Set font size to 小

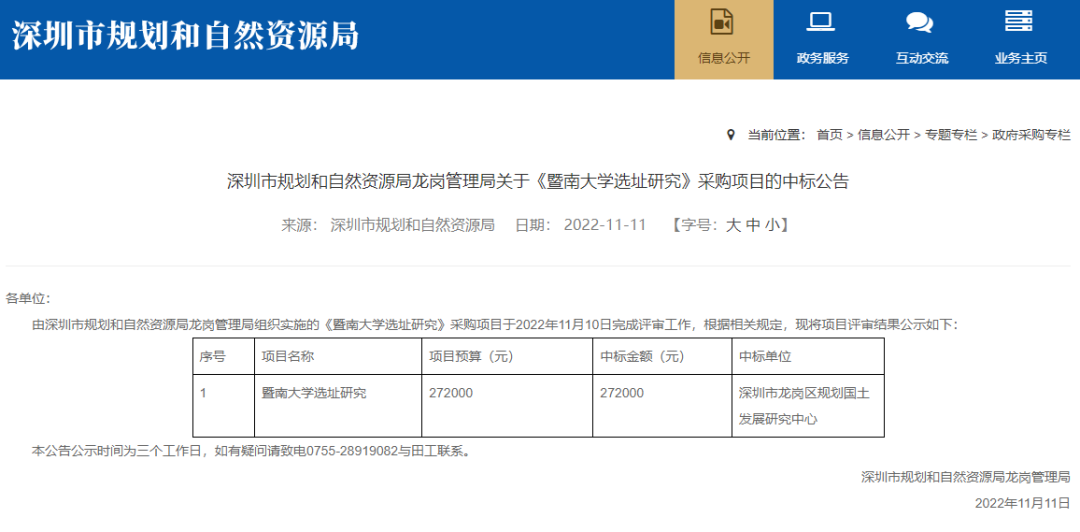pyautogui.click(x=773, y=225)
